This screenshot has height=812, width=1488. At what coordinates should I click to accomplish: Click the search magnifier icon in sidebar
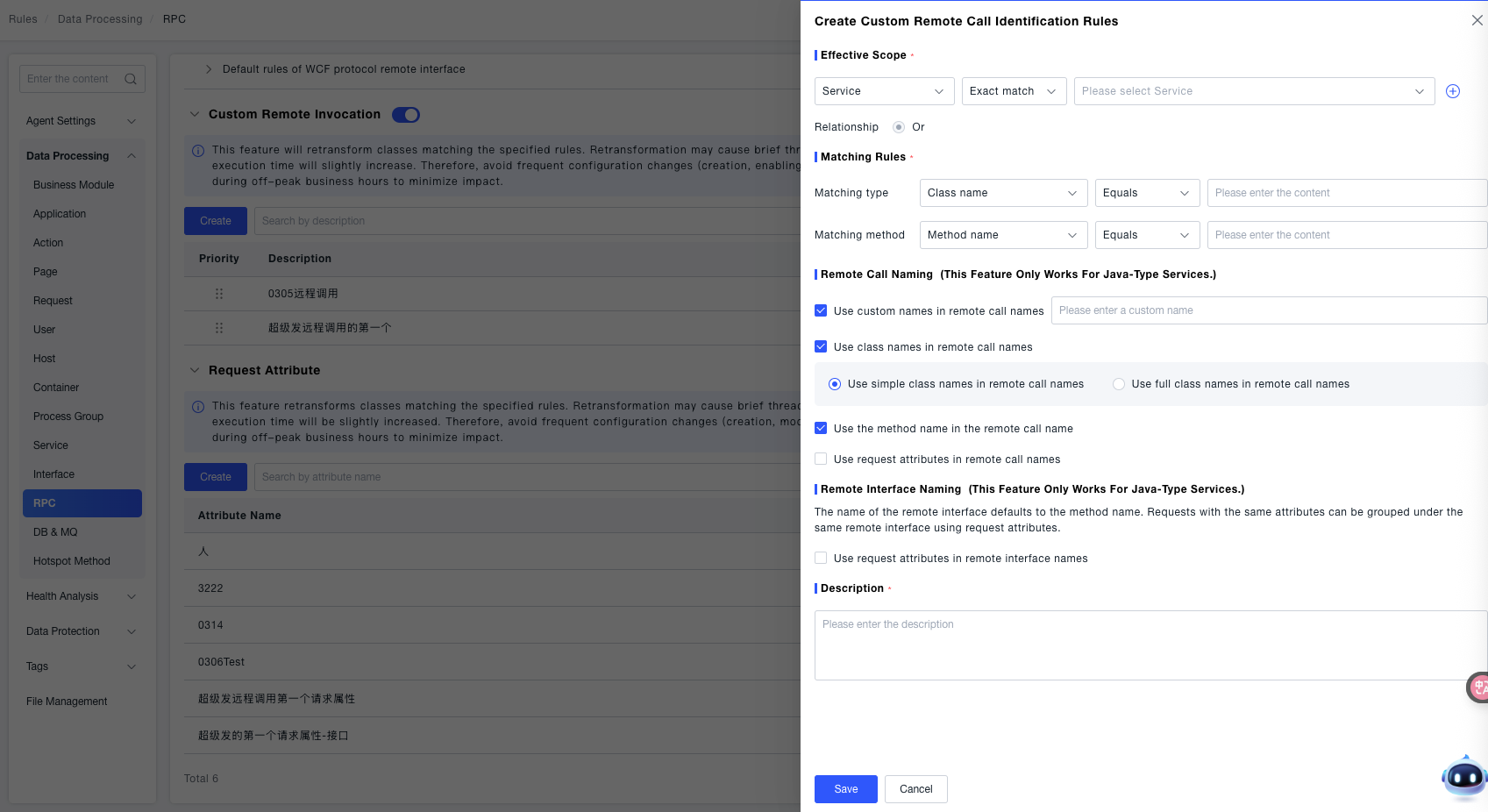pos(131,79)
